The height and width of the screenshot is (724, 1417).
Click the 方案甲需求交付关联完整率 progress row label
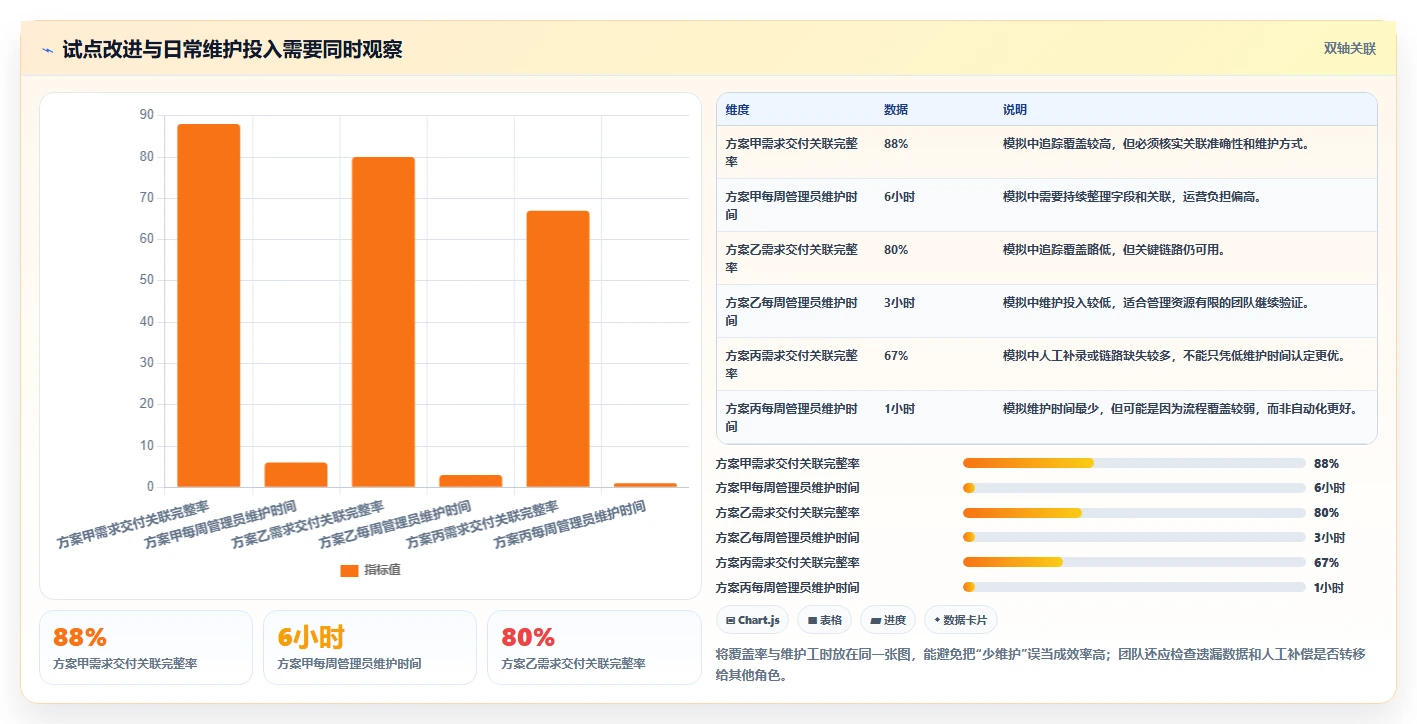(x=788, y=463)
